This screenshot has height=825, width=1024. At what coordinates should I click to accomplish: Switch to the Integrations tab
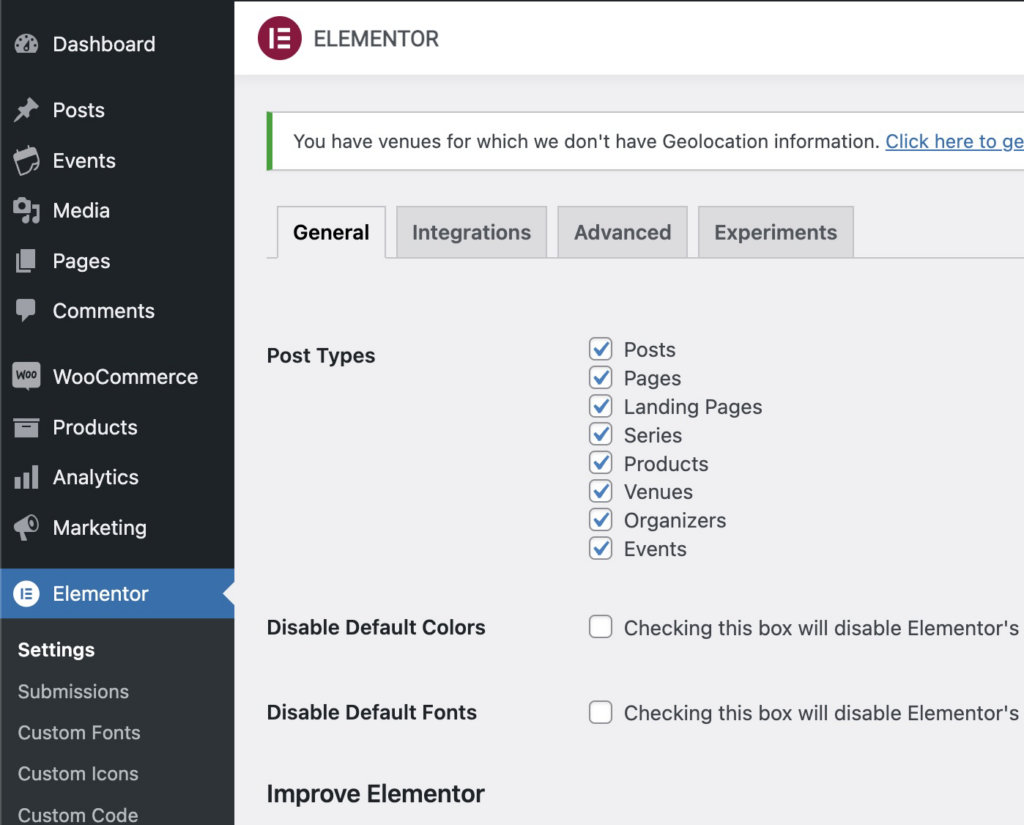point(471,232)
